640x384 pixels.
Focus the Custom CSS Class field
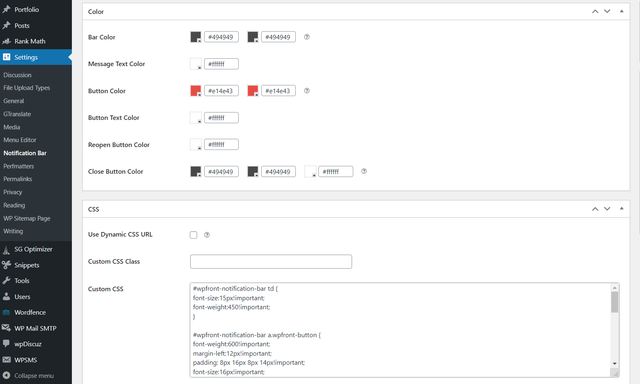pos(271,262)
